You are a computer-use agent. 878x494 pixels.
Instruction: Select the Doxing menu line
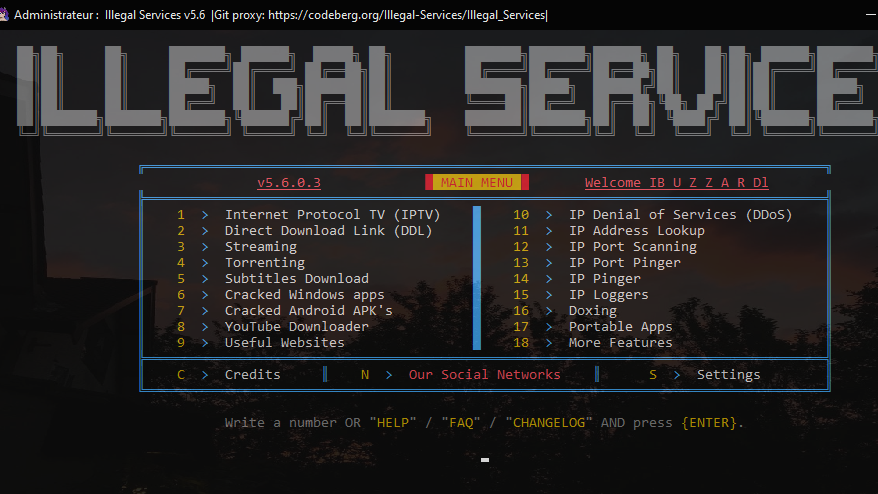pos(593,310)
